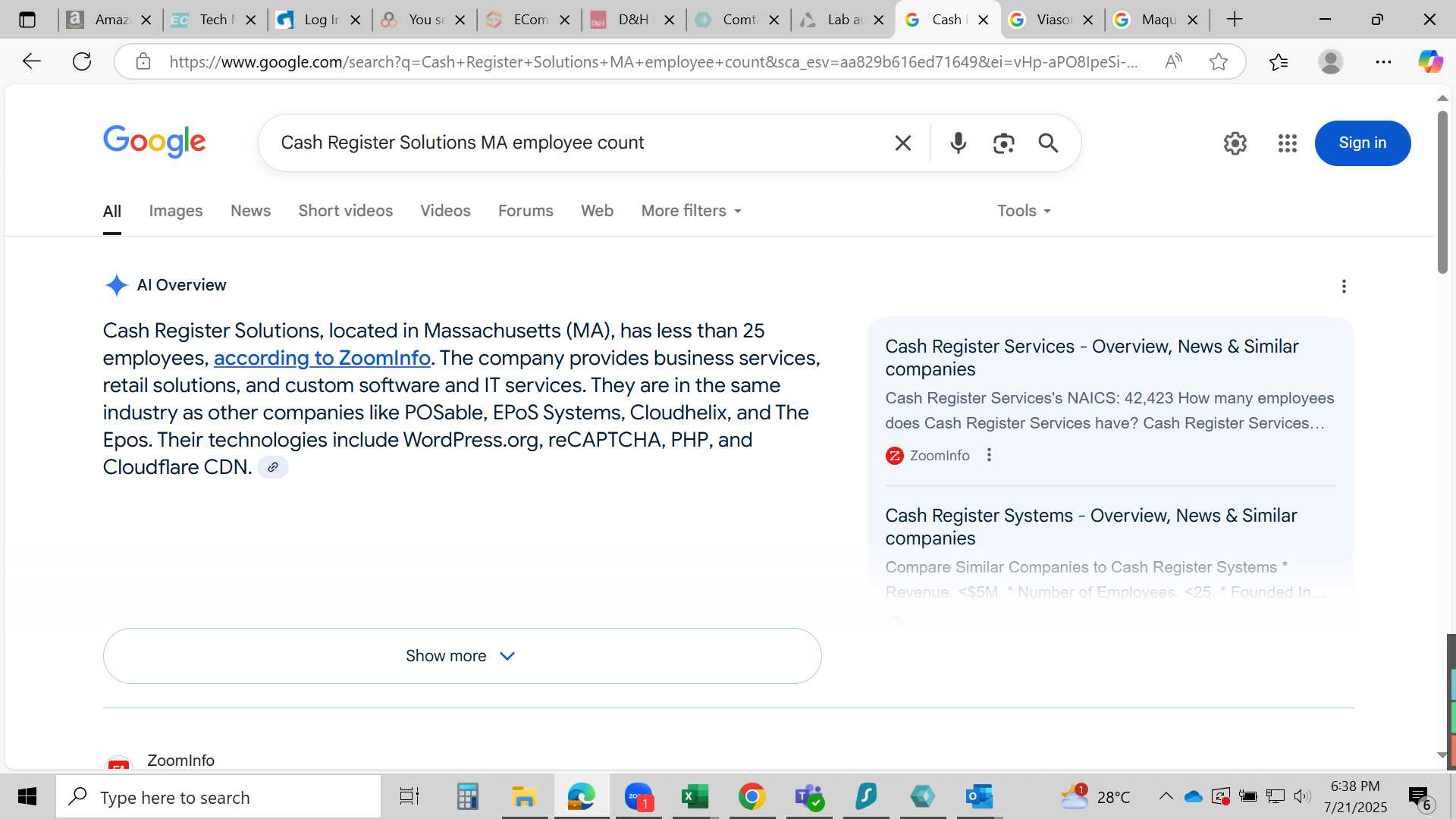Open the Favorites list icon
This screenshot has width=1456, height=819.
click(1279, 61)
